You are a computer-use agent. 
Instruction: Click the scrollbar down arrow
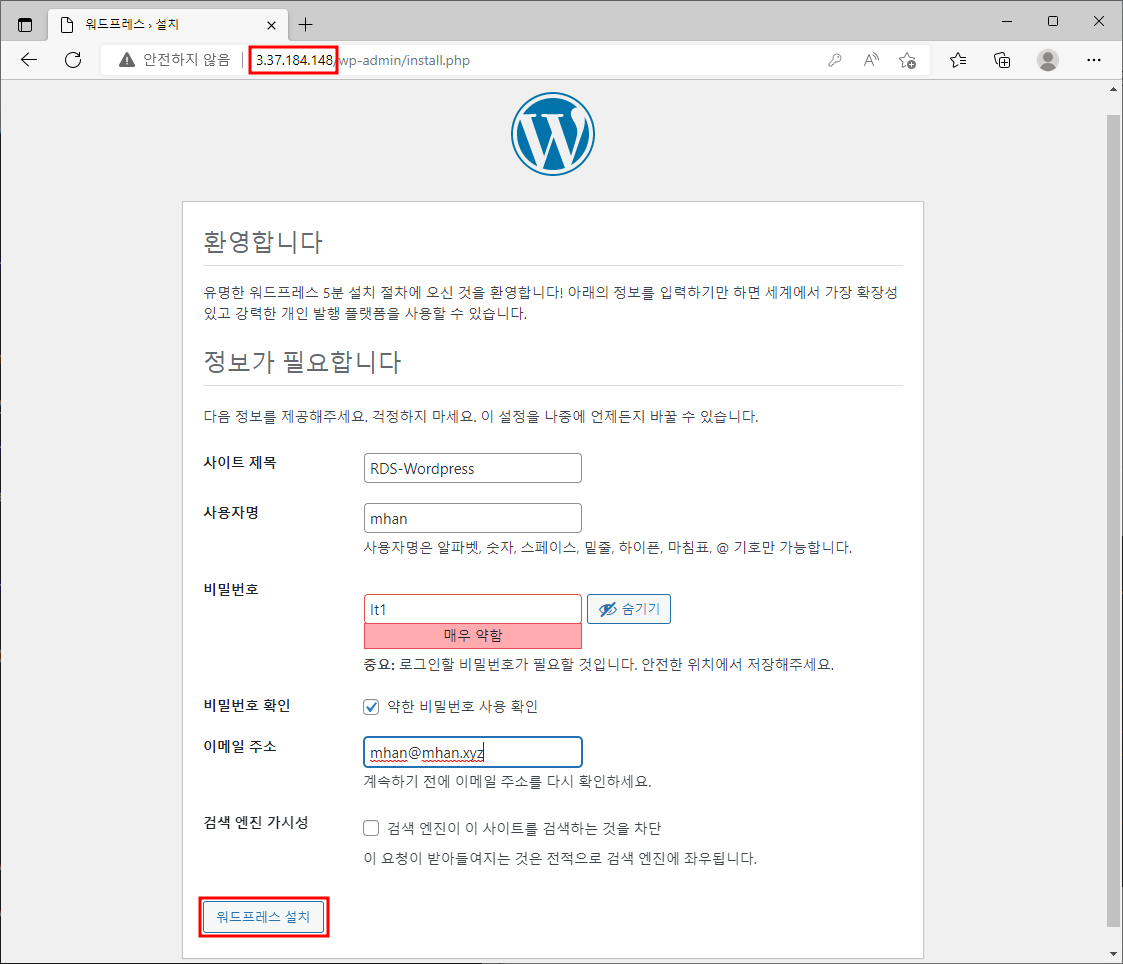(1113, 953)
